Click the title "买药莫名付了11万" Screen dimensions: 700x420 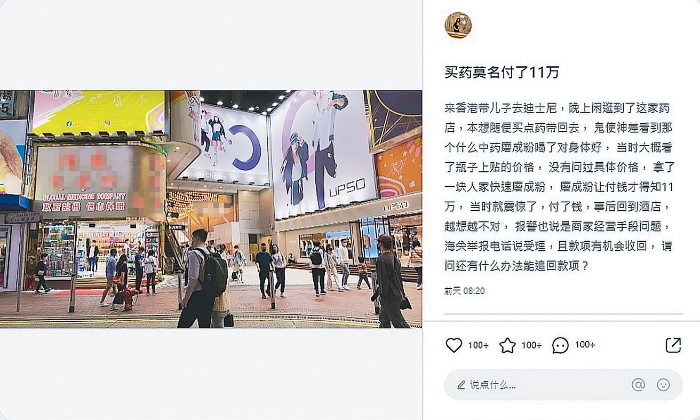[x=501, y=72]
